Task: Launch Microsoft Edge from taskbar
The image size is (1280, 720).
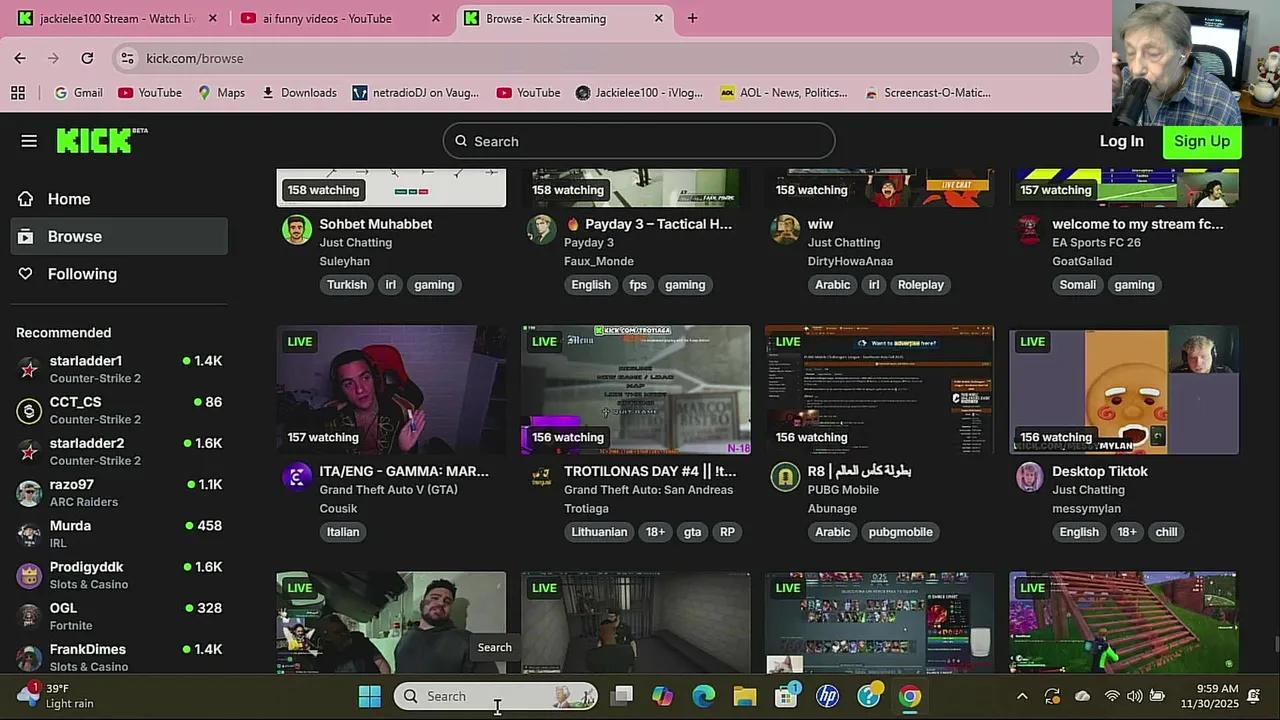Action: point(704,696)
